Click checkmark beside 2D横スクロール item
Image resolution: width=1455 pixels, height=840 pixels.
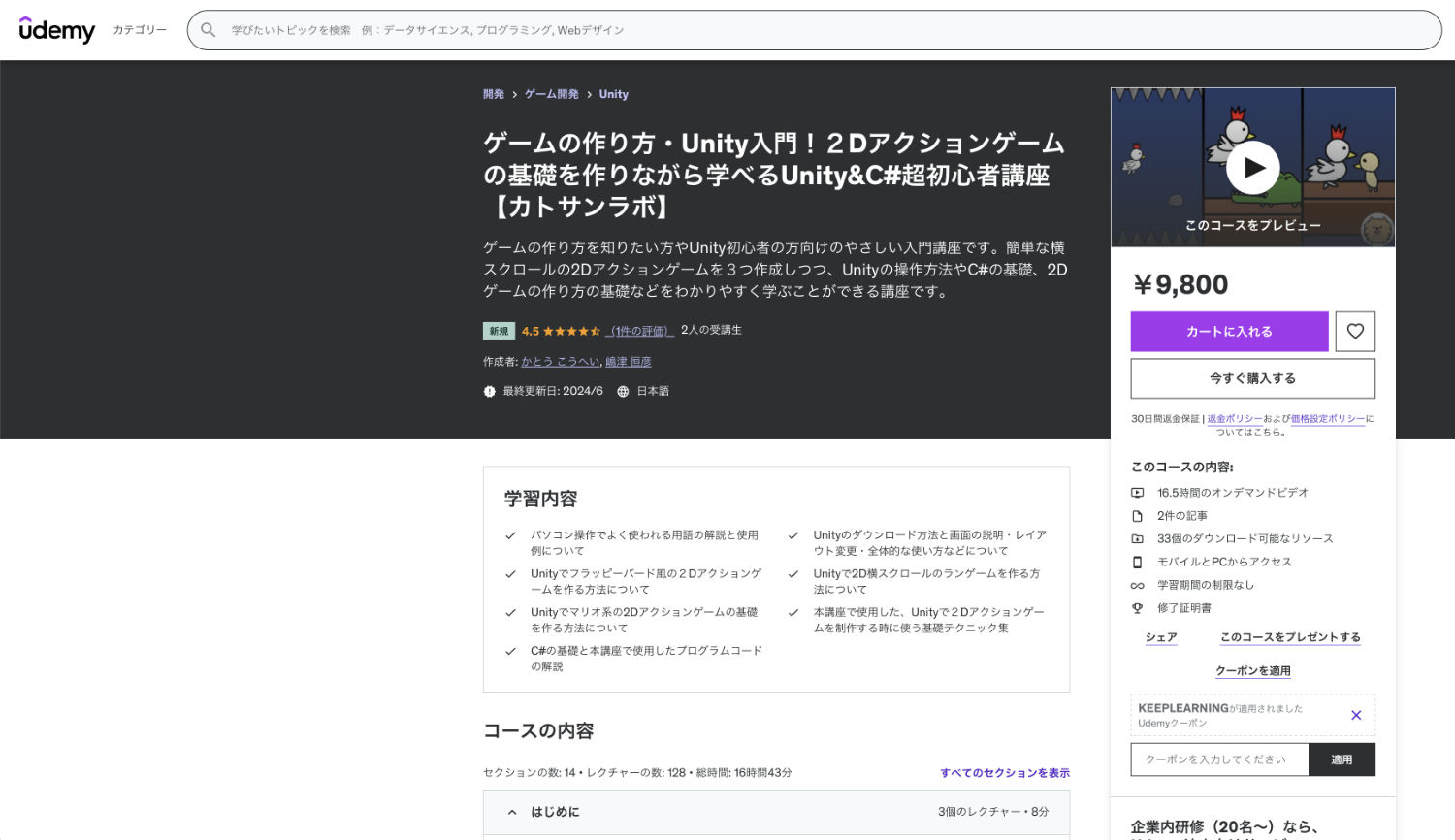[793, 574]
